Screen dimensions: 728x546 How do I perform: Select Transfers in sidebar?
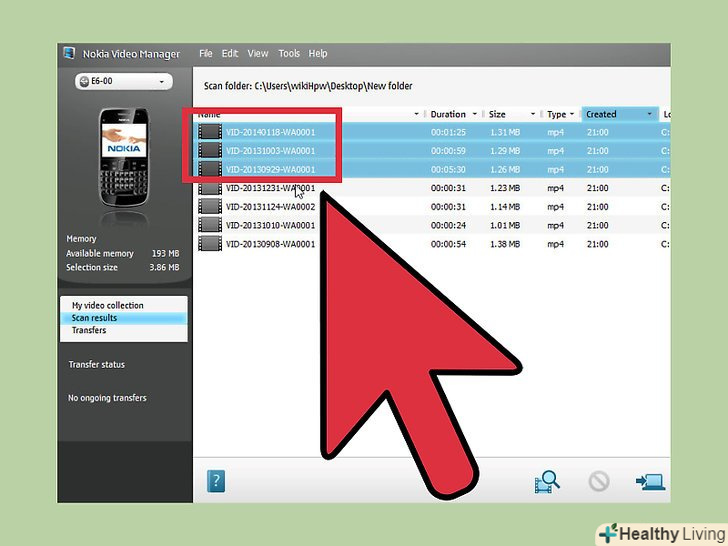tap(89, 330)
